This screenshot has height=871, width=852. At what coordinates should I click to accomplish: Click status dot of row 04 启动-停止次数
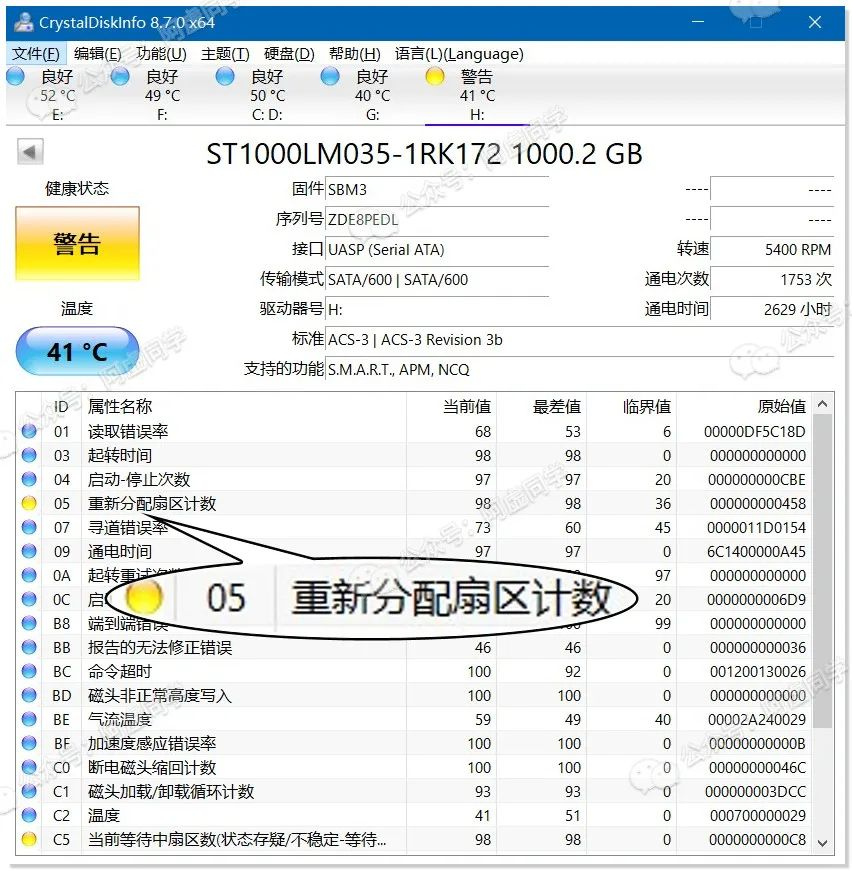29,479
